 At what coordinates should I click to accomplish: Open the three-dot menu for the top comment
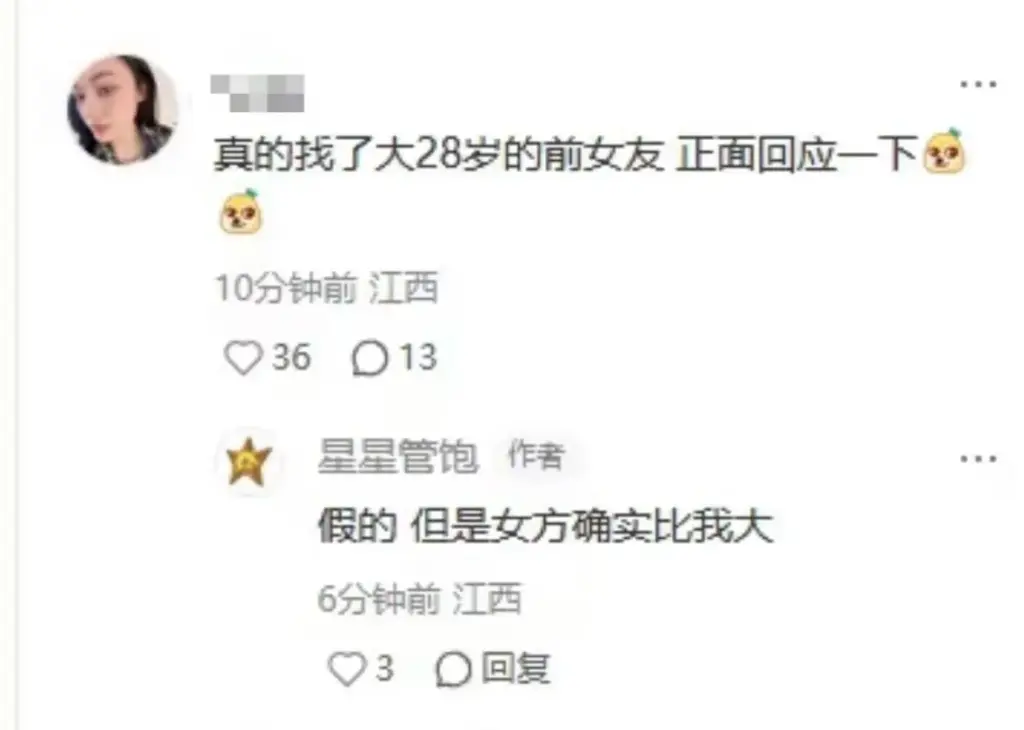978,84
